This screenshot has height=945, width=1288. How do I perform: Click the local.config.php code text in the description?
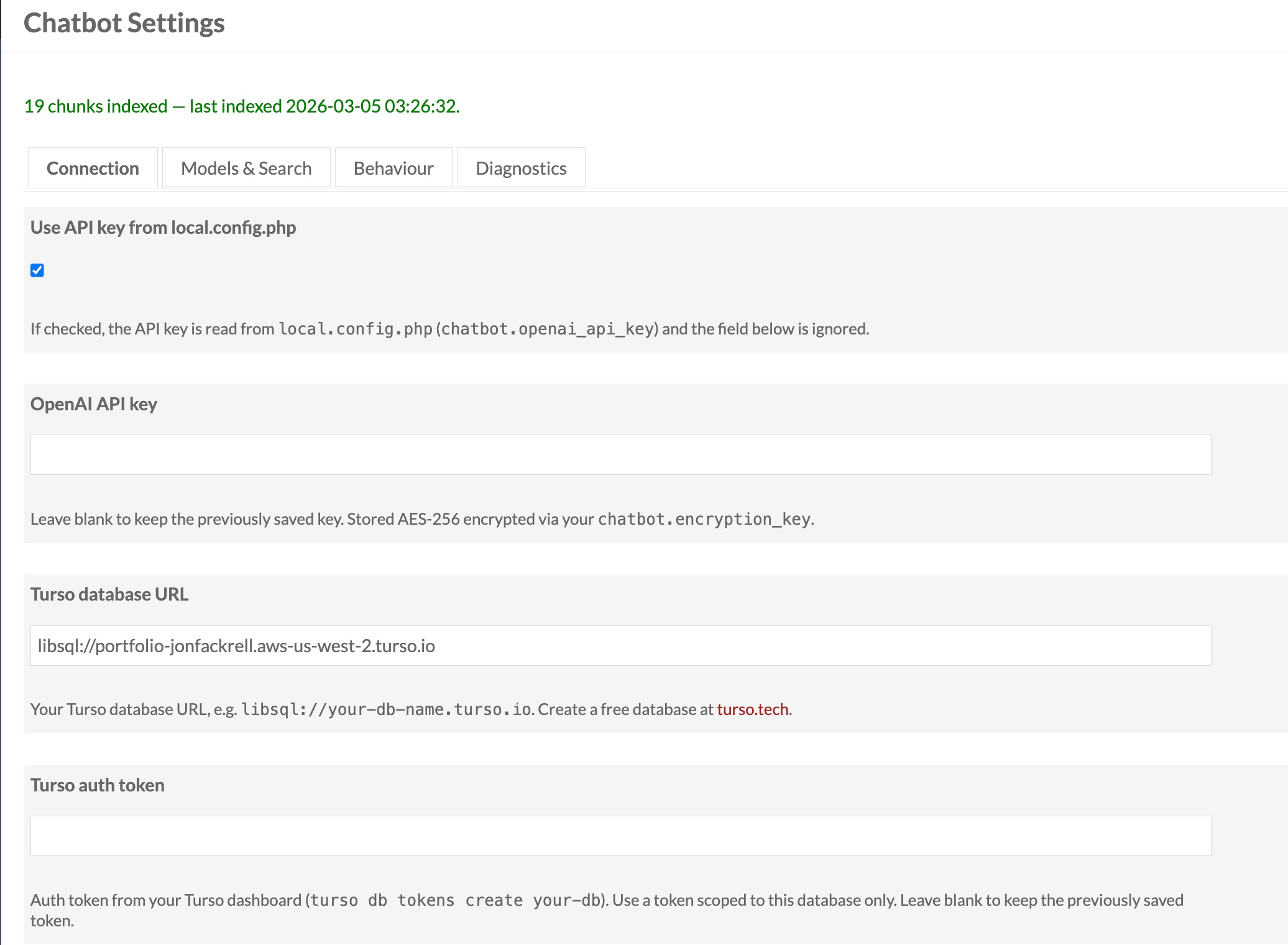coord(356,329)
